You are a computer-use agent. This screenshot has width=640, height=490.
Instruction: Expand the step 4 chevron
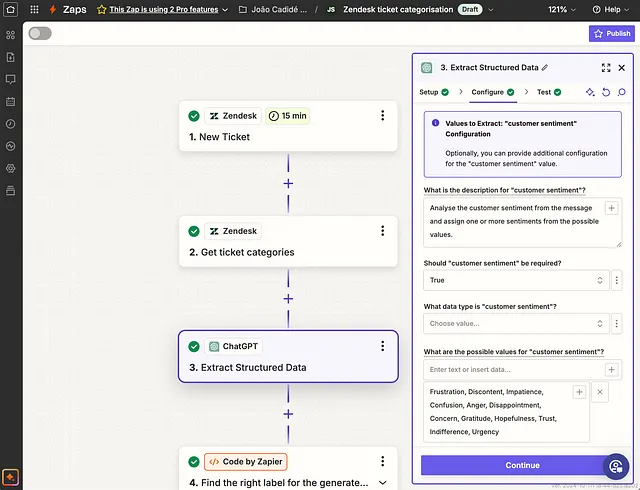382,483
